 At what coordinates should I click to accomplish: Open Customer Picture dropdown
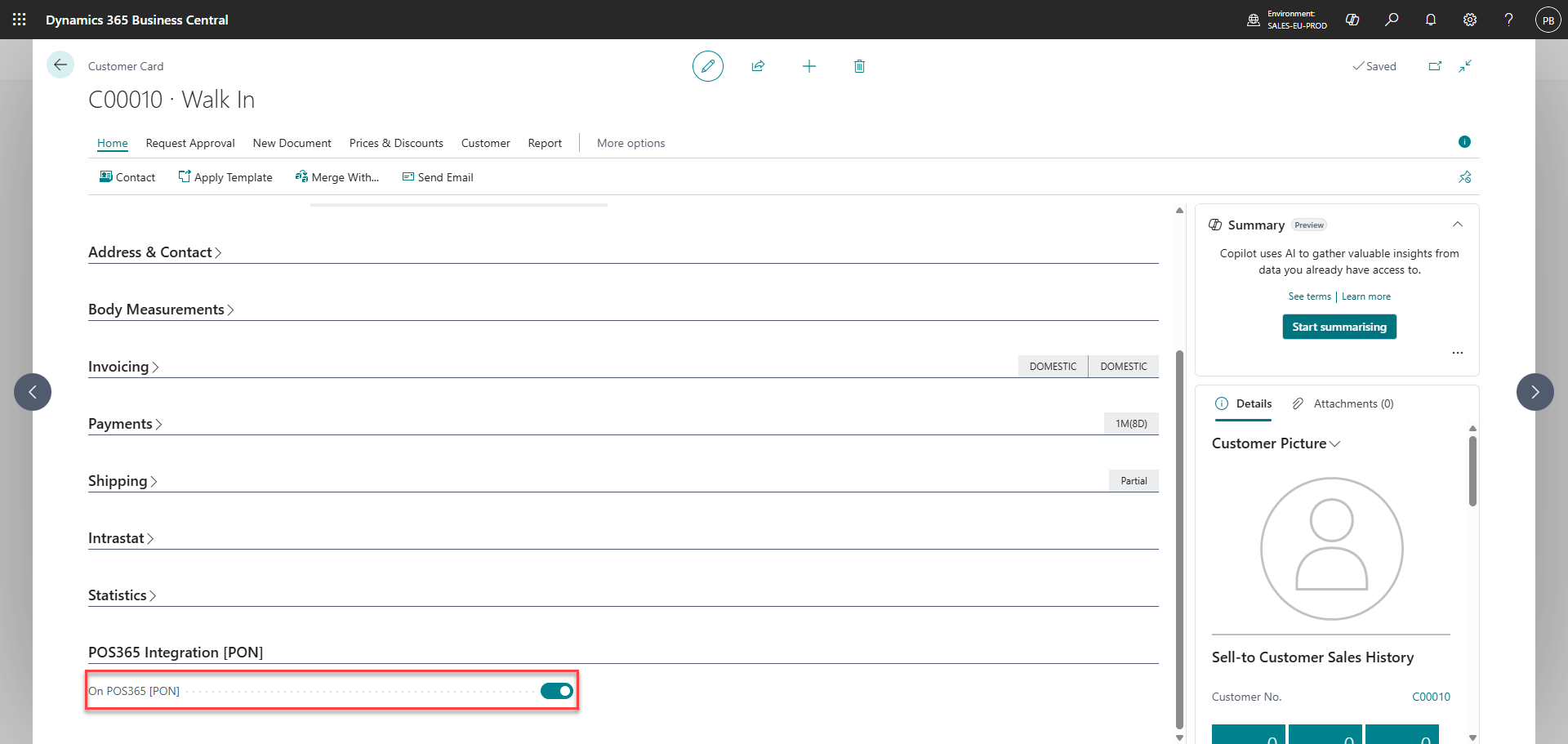1276,443
